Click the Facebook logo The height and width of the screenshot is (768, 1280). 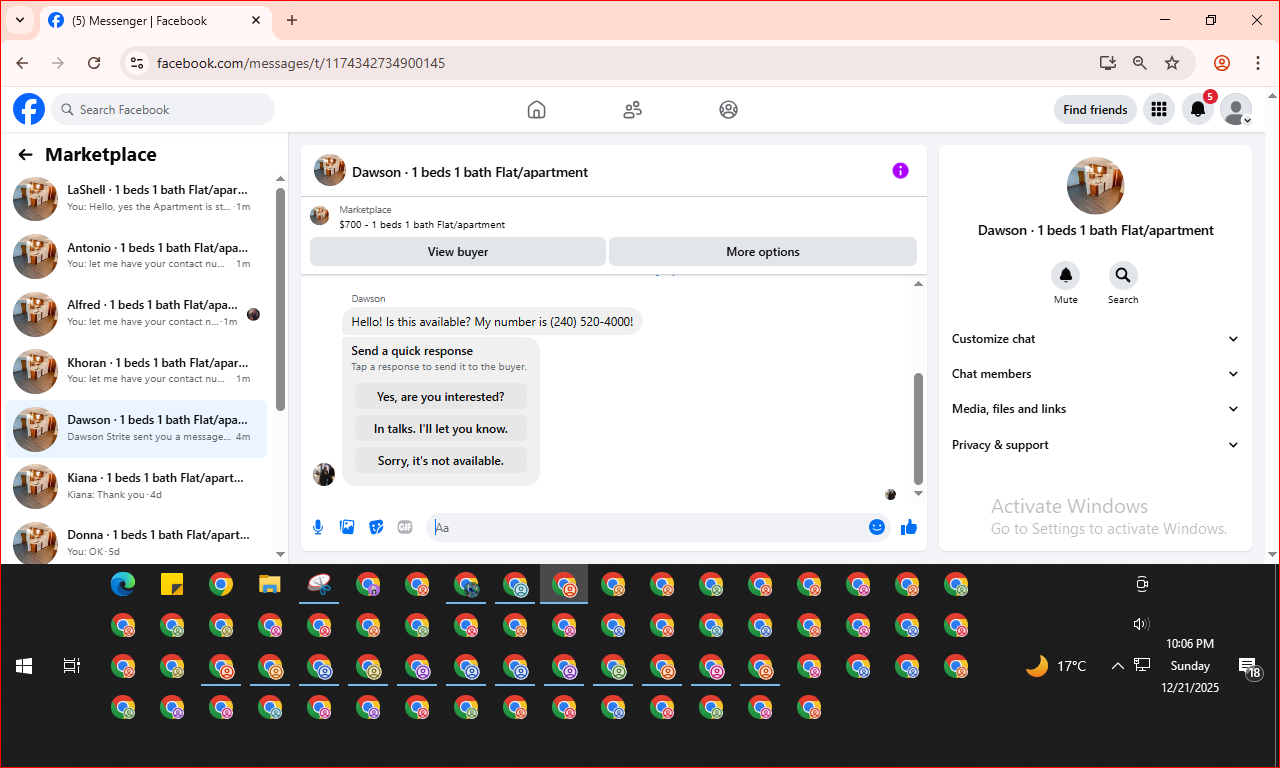pos(29,109)
